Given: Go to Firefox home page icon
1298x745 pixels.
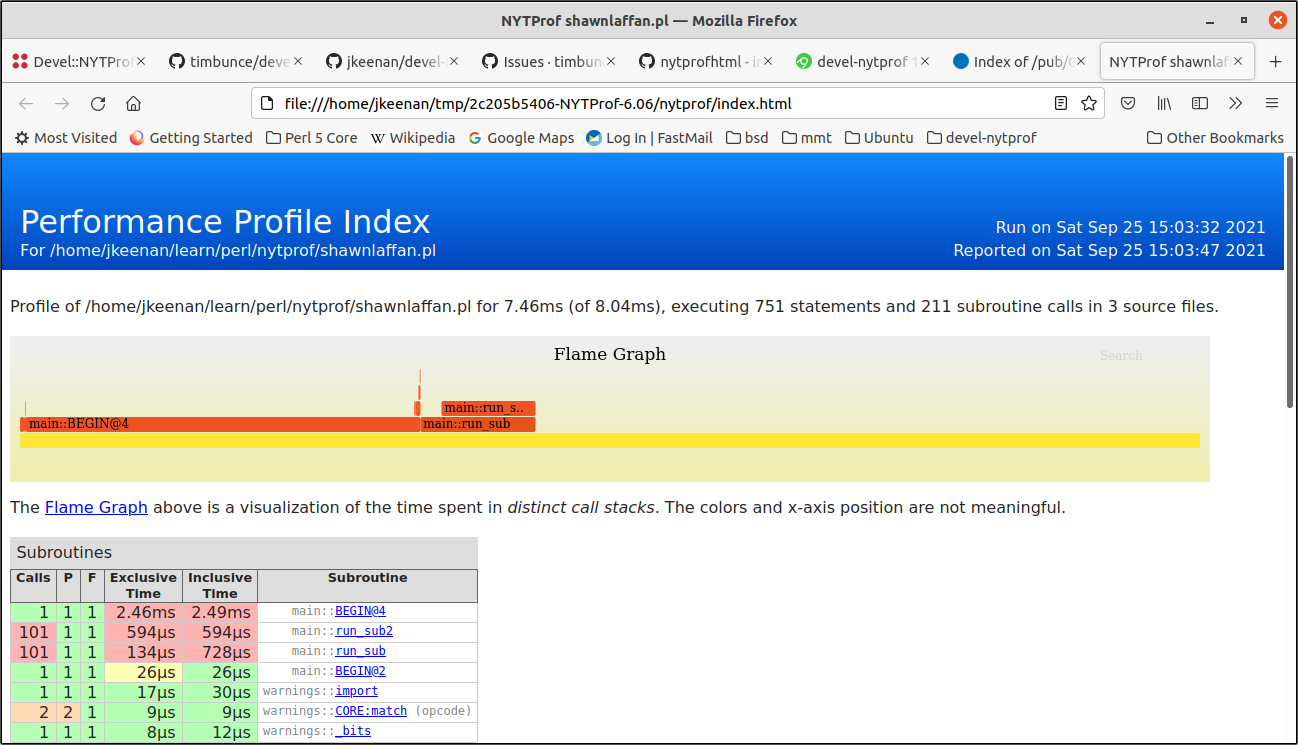Looking at the screenshot, I should click(x=133, y=103).
